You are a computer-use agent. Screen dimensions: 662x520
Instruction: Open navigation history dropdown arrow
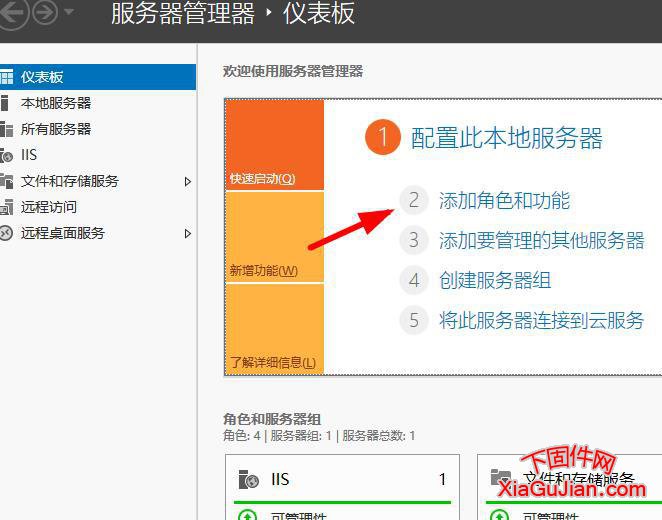click(x=69, y=12)
